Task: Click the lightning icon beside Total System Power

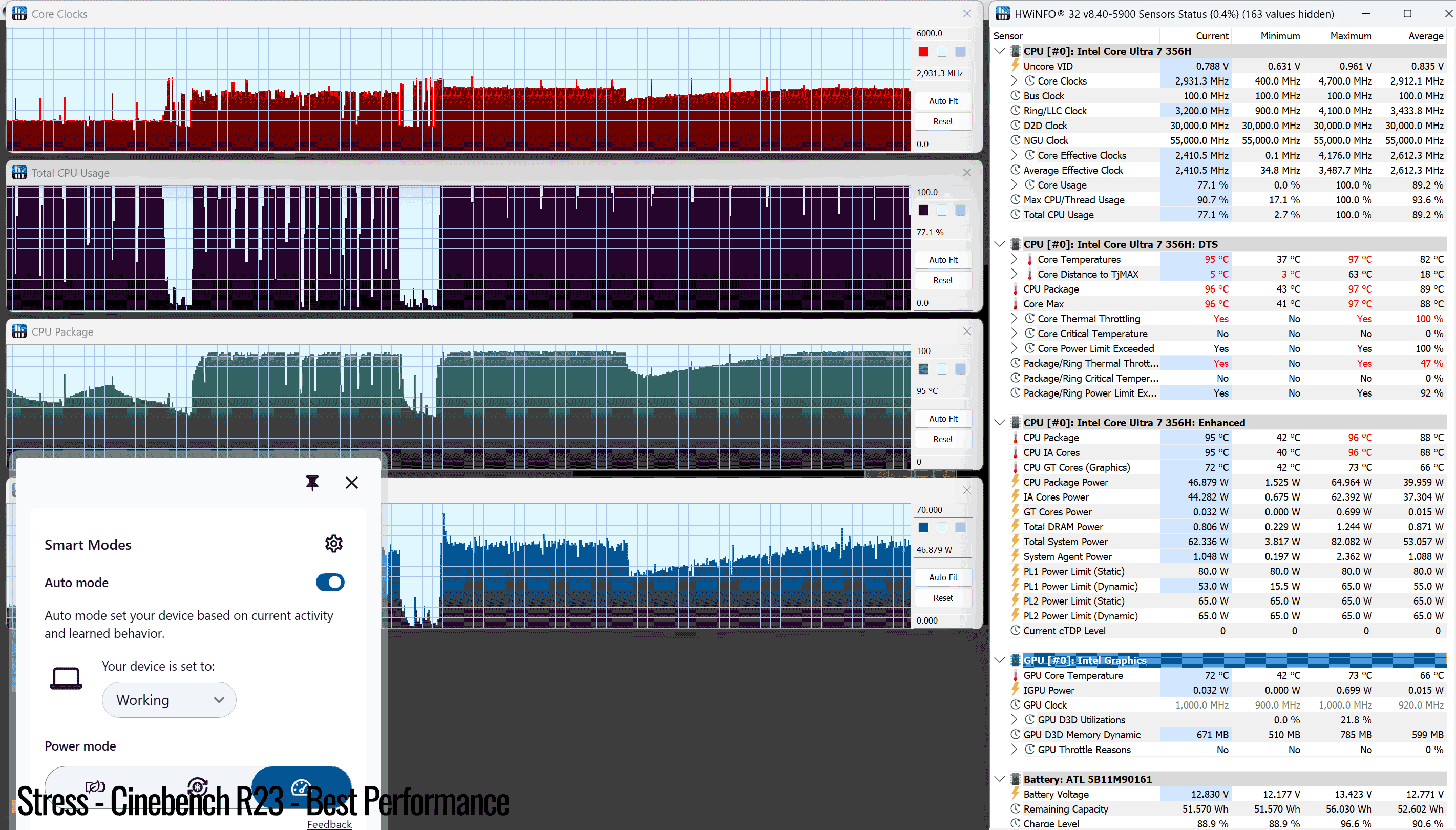Action: pyautogui.click(x=1015, y=541)
